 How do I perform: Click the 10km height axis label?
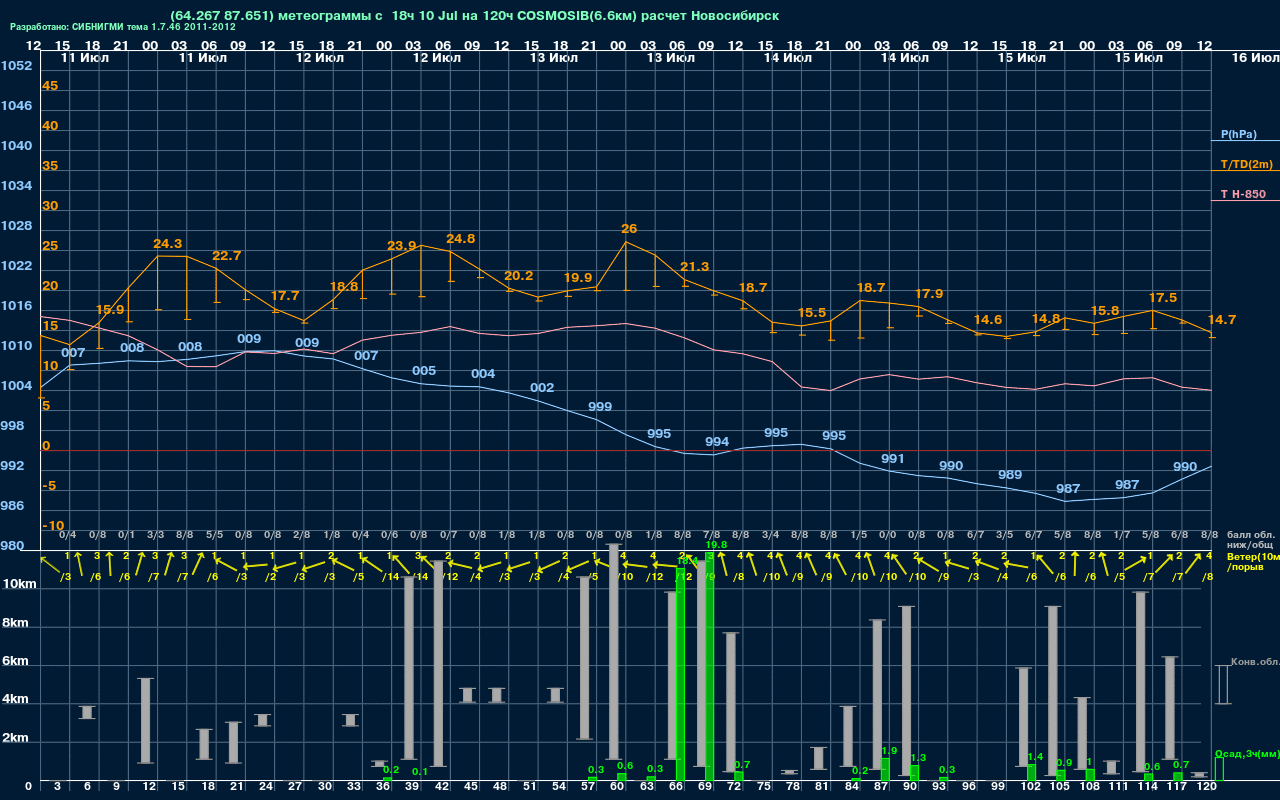coord(20,584)
